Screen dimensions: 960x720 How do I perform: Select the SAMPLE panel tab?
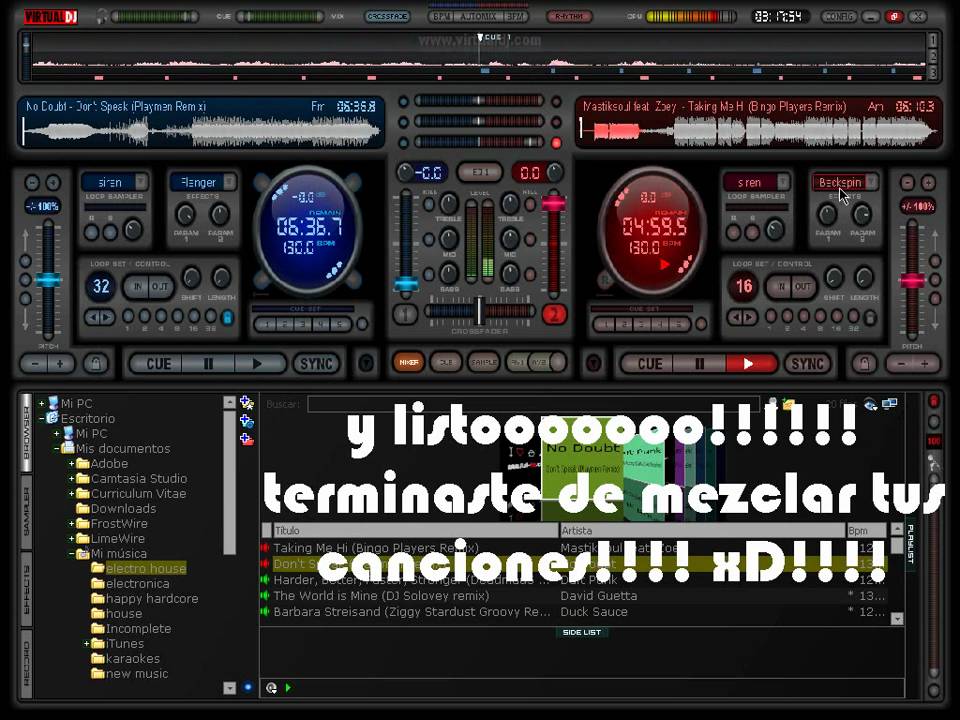click(484, 362)
